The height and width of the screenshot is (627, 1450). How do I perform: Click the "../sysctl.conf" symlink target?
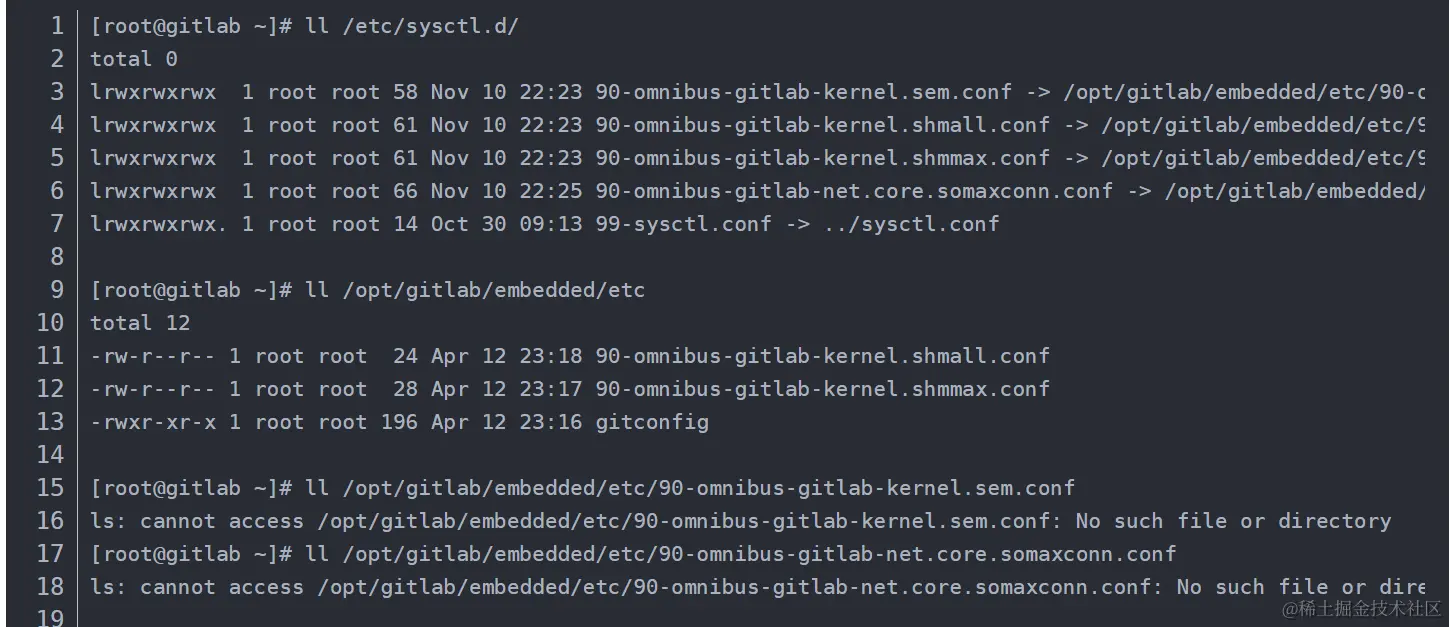(x=911, y=224)
